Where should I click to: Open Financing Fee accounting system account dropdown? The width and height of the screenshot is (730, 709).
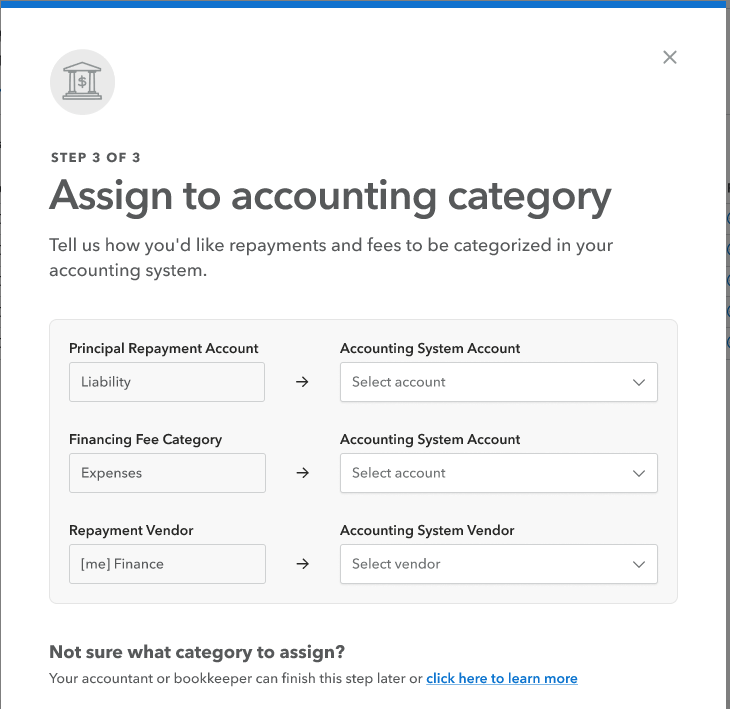[x=498, y=473]
